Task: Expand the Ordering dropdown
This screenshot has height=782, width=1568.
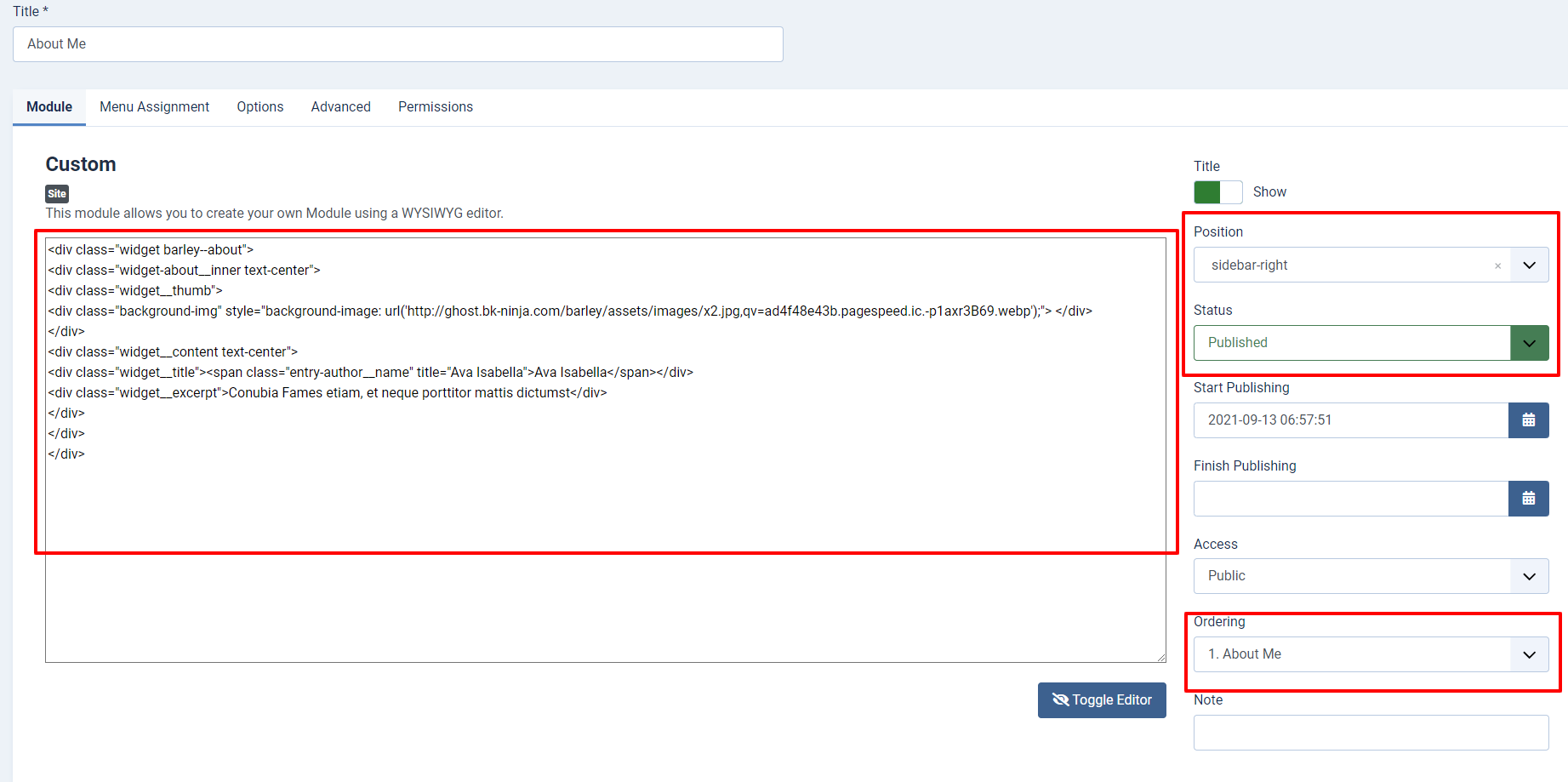Action: [1370, 654]
